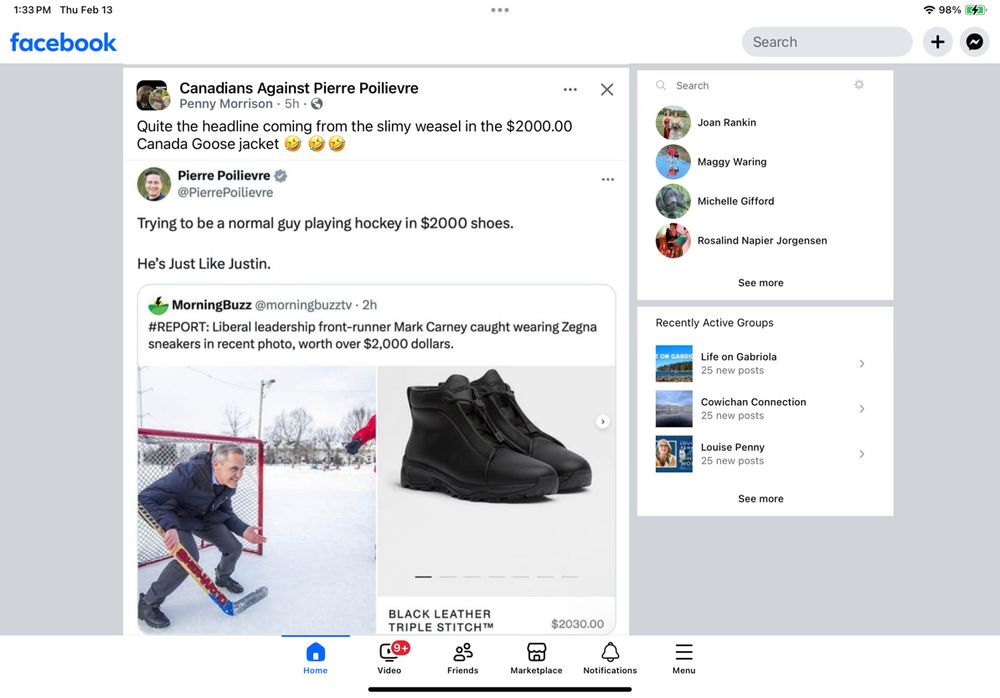Open the Friends tab
The image size is (1000, 698).
coord(462,658)
